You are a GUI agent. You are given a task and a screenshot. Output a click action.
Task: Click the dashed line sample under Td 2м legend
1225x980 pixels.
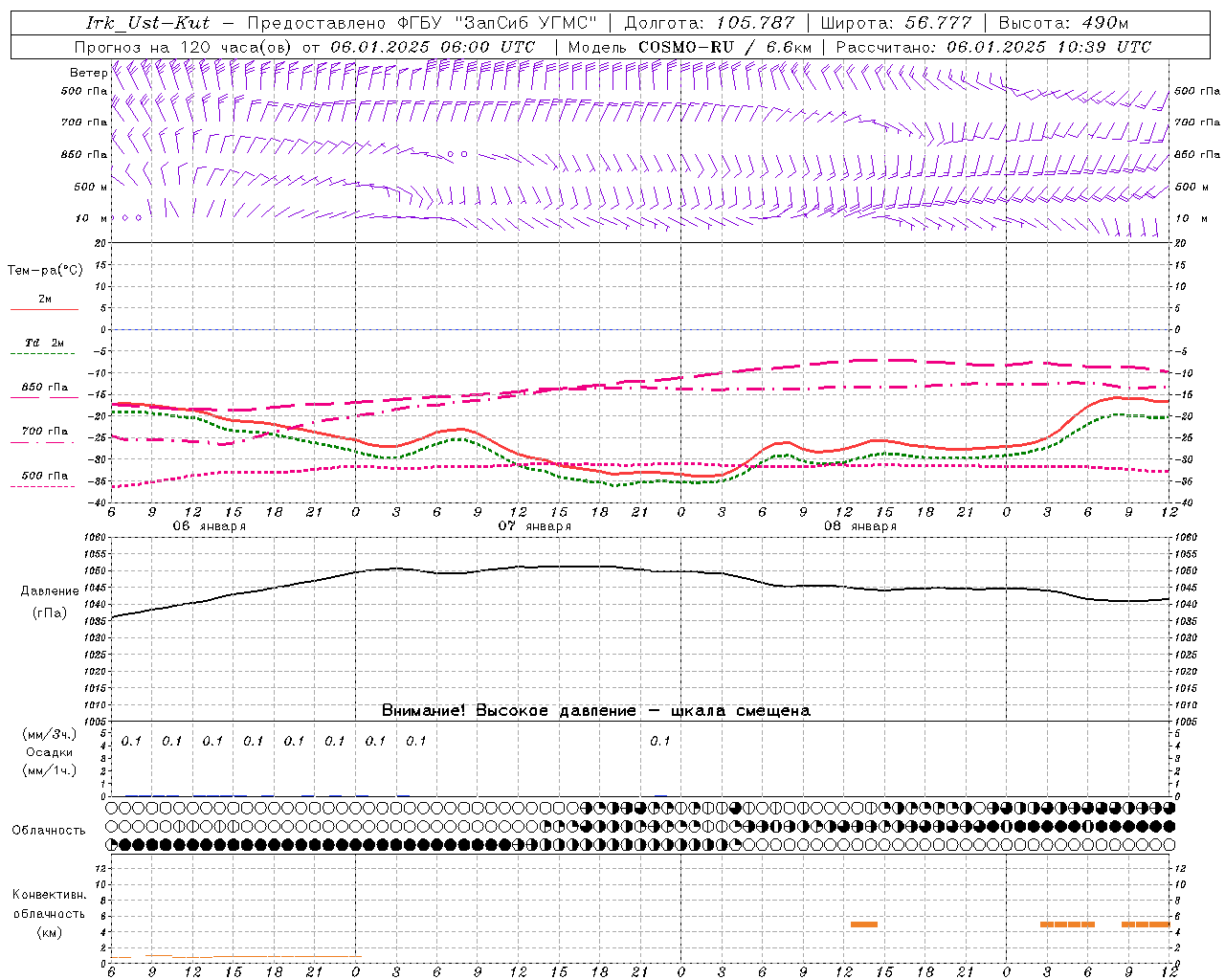pos(44,354)
